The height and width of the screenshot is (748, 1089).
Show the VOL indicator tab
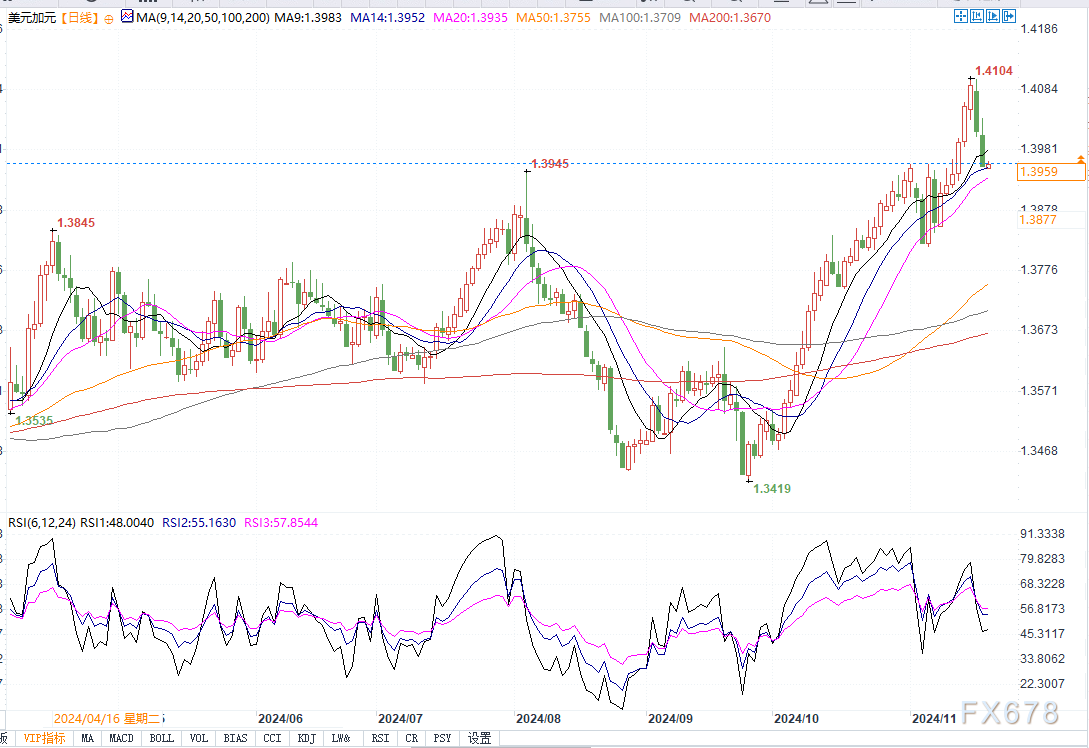(199, 739)
